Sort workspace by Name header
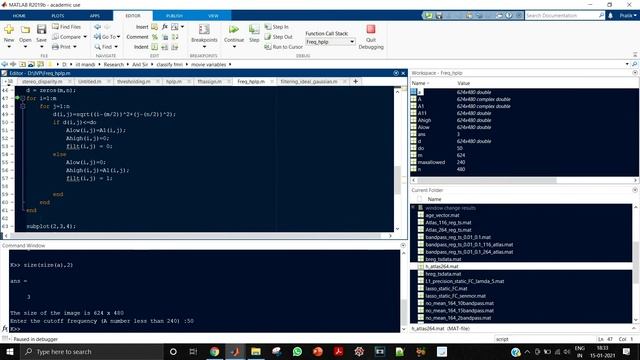The height and width of the screenshot is (360, 640). tap(420, 83)
